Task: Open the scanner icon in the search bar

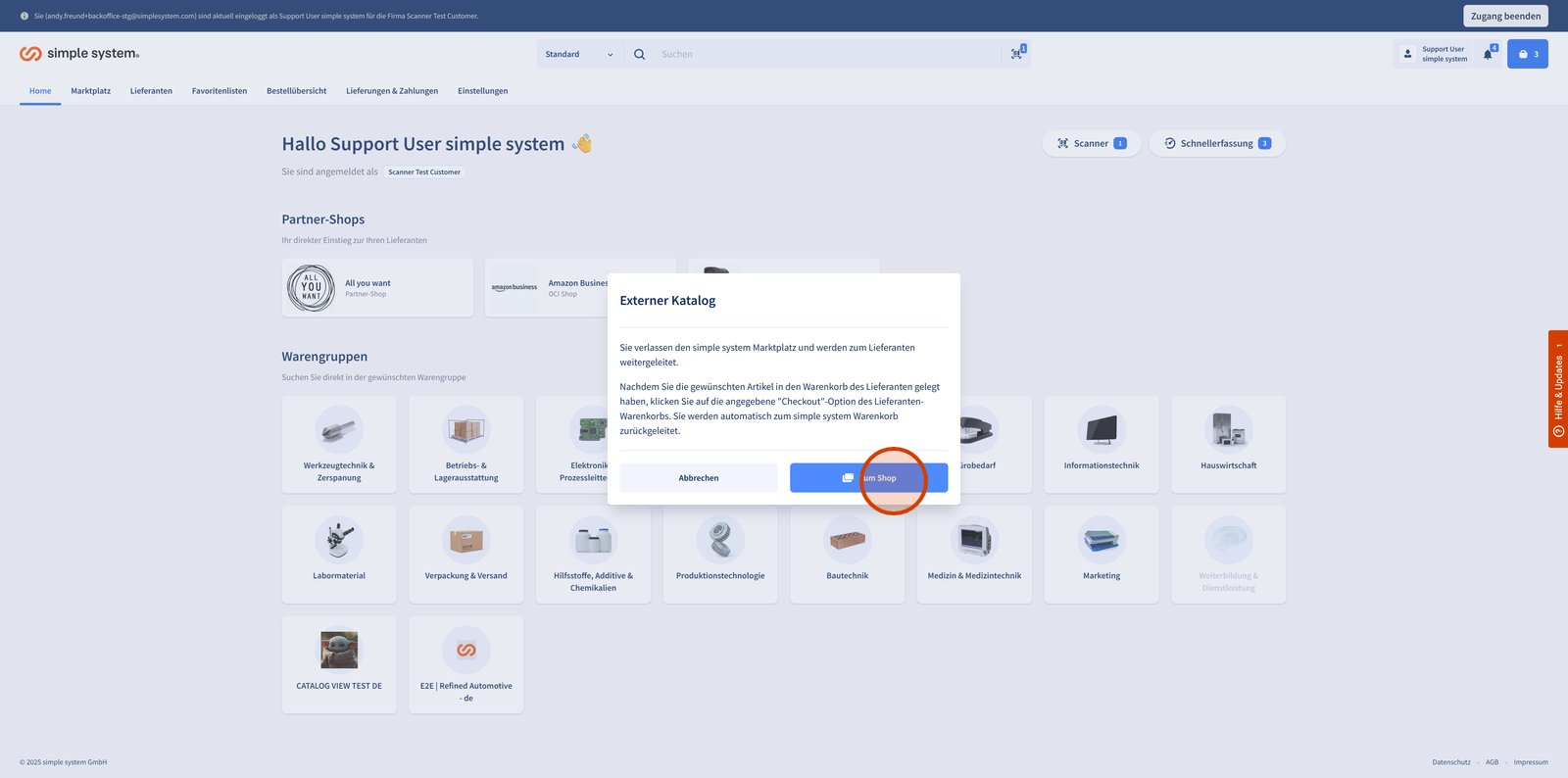Action: click(x=1017, y=54)
